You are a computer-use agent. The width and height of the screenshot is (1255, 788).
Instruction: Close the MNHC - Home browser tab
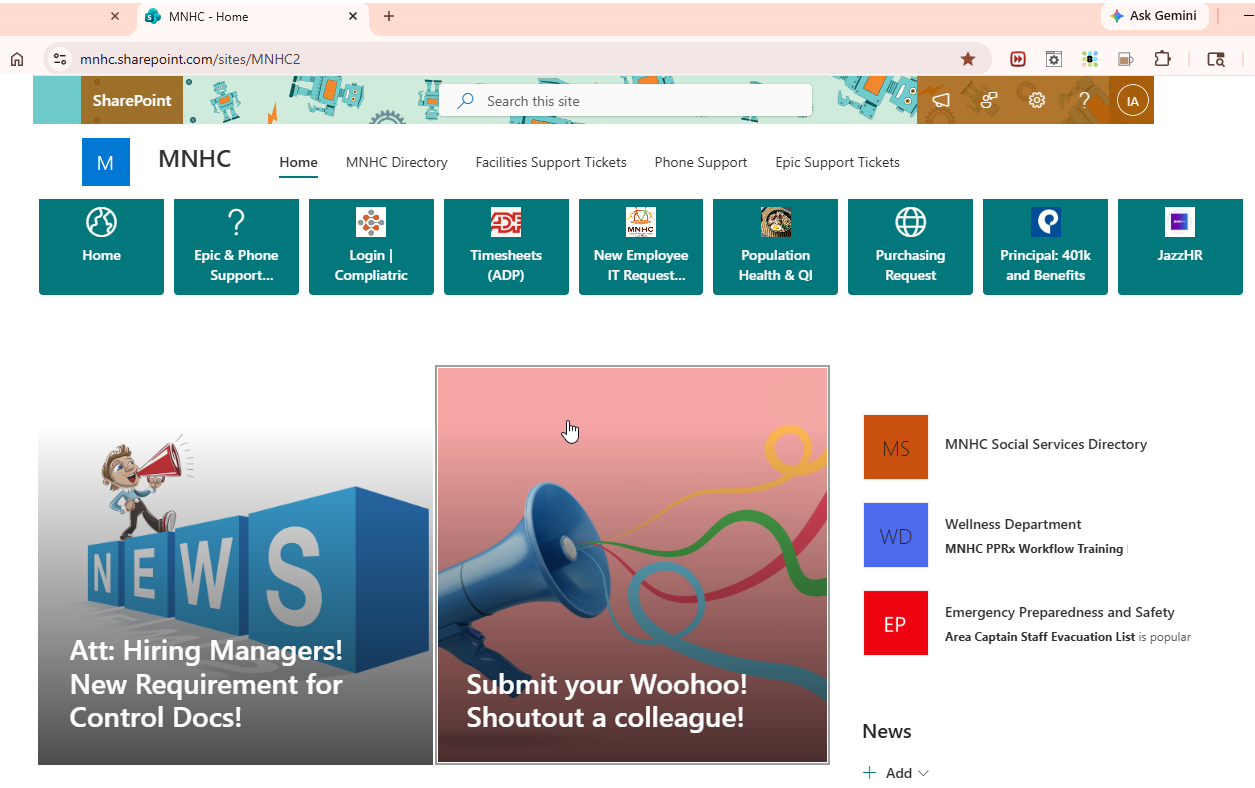pos(354,16)
